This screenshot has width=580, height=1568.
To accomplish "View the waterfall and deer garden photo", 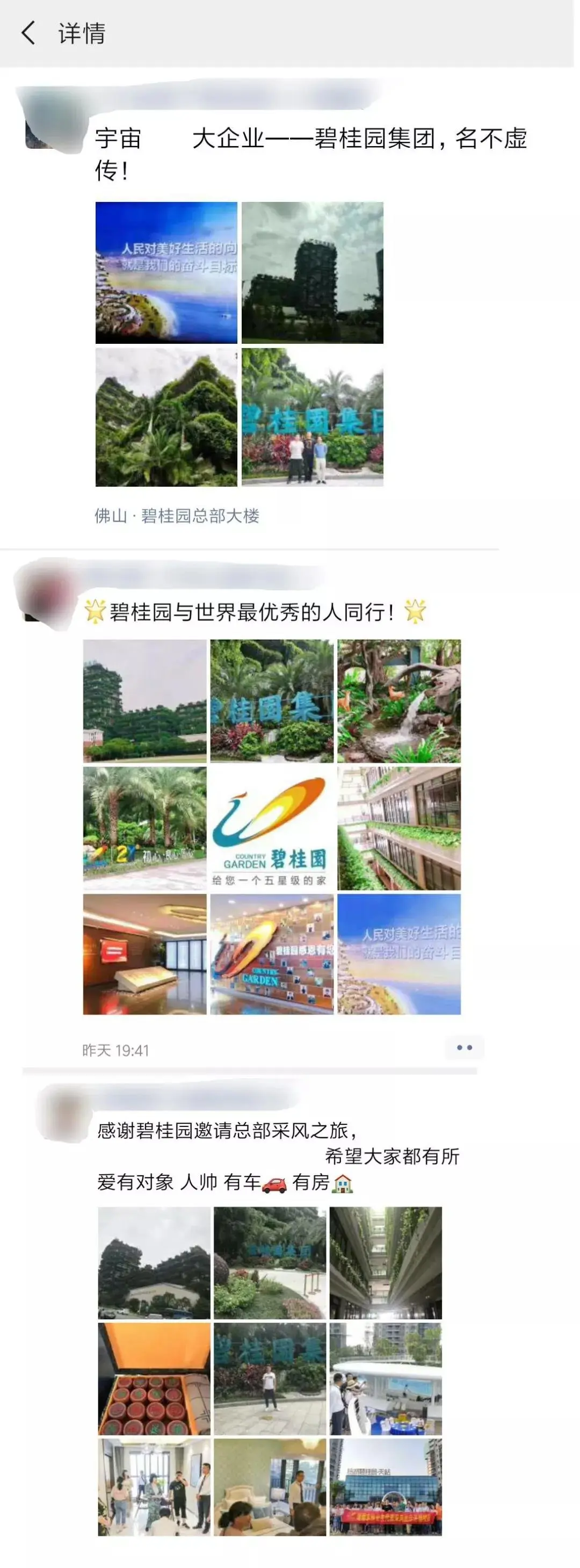I will point(399,700).
